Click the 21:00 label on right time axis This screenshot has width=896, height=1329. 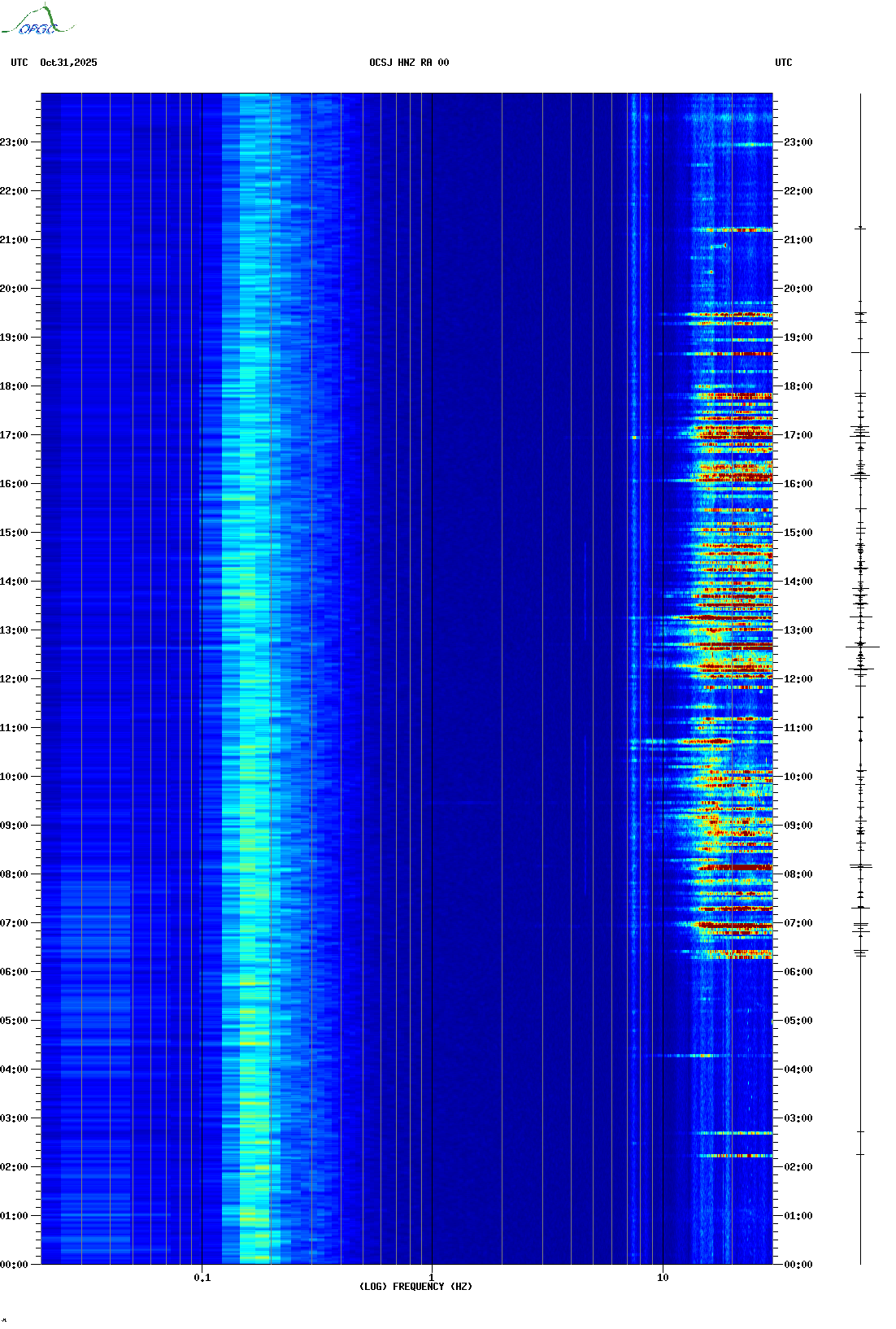pos(798,240)
